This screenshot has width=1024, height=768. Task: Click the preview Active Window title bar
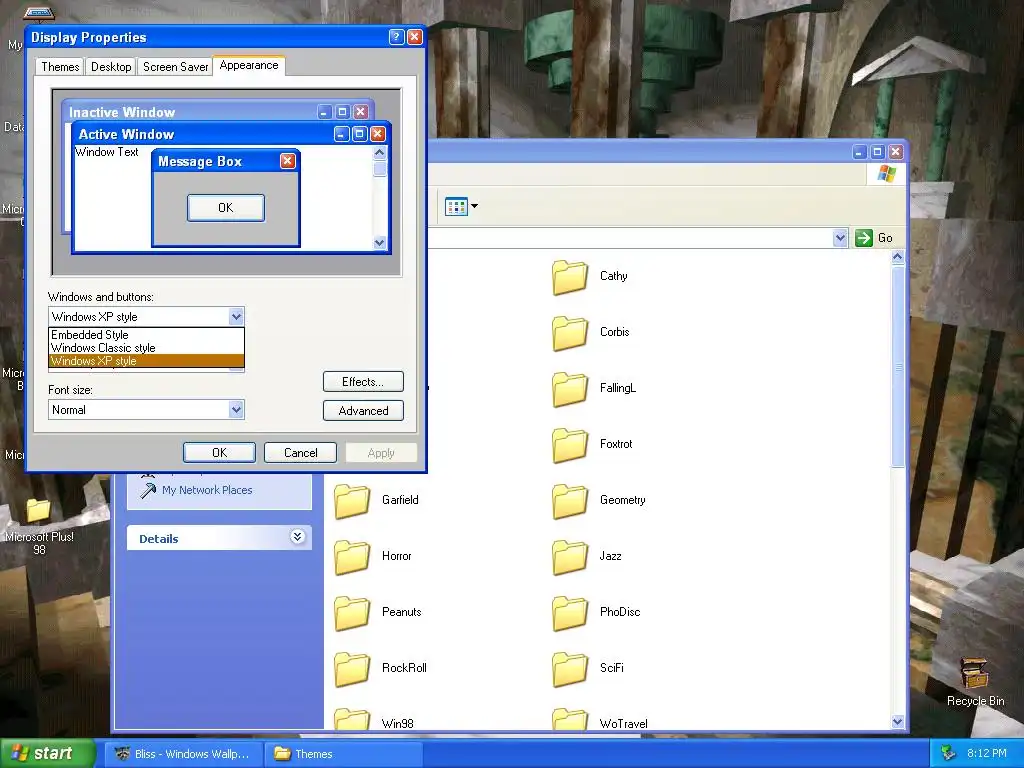pyautogui.click(x=231, y=134)
